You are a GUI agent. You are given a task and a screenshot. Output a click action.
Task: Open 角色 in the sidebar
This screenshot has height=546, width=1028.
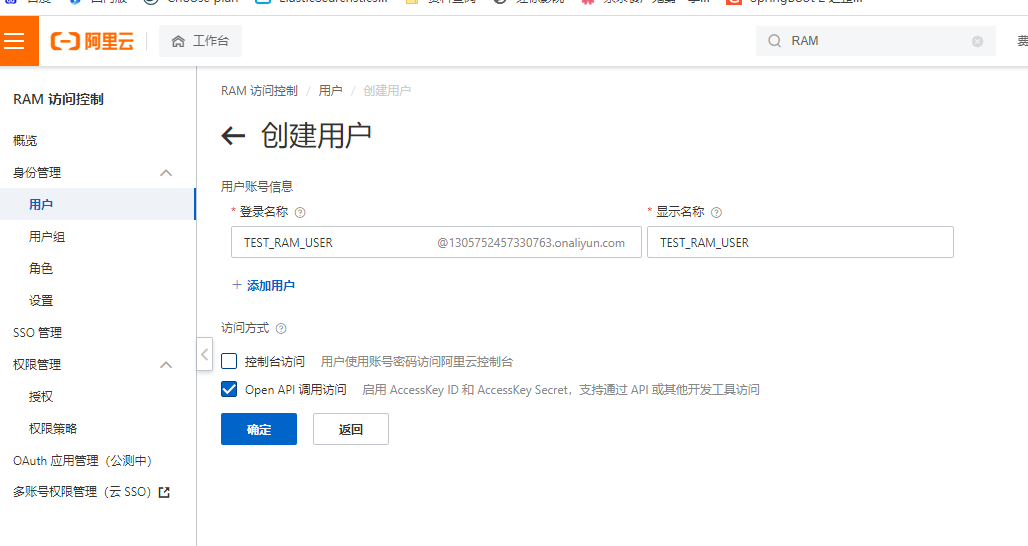coord(41,268)
